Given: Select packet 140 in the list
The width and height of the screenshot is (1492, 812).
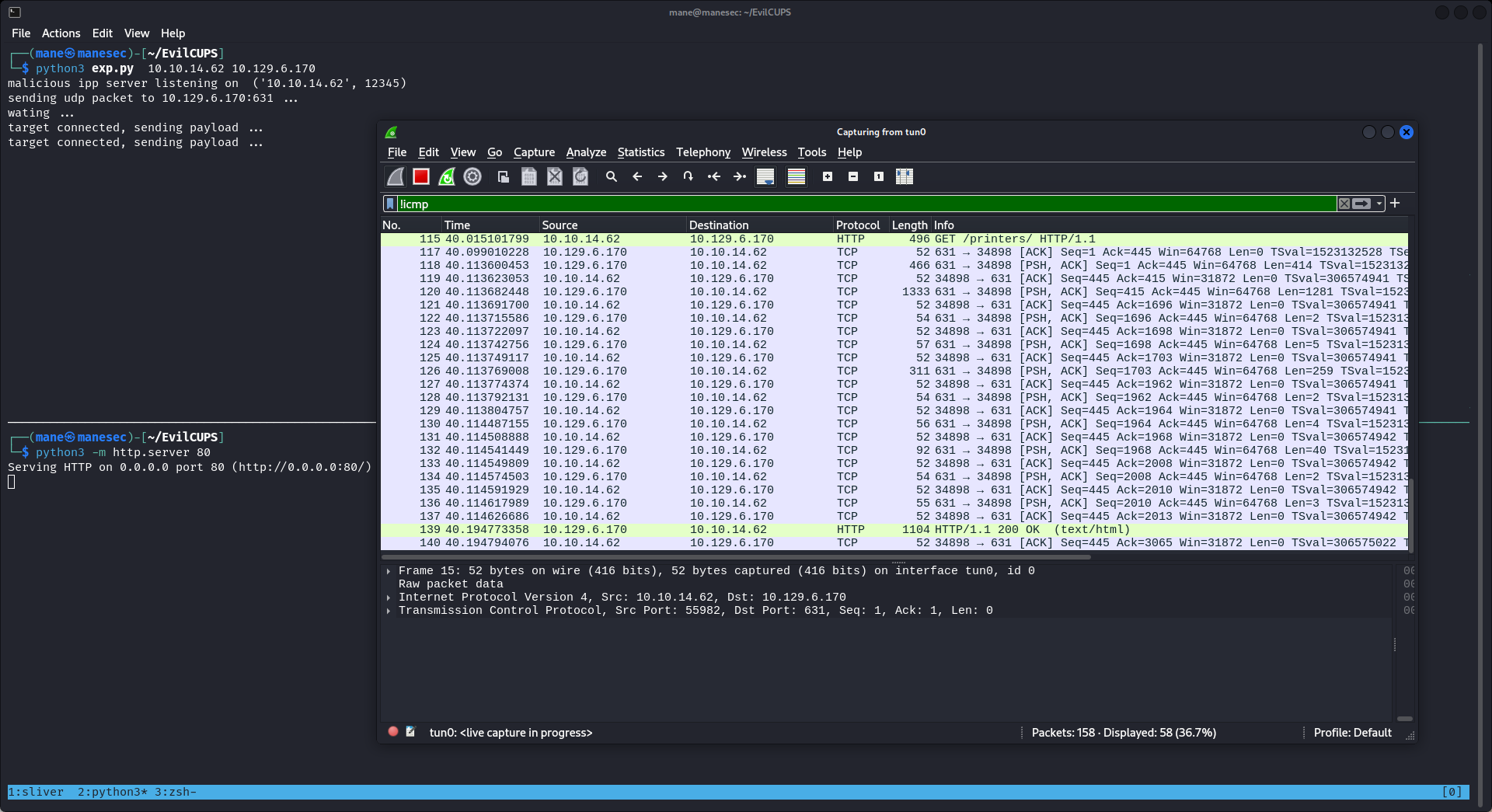Looking at the screenshot, I should pos(894,543).
